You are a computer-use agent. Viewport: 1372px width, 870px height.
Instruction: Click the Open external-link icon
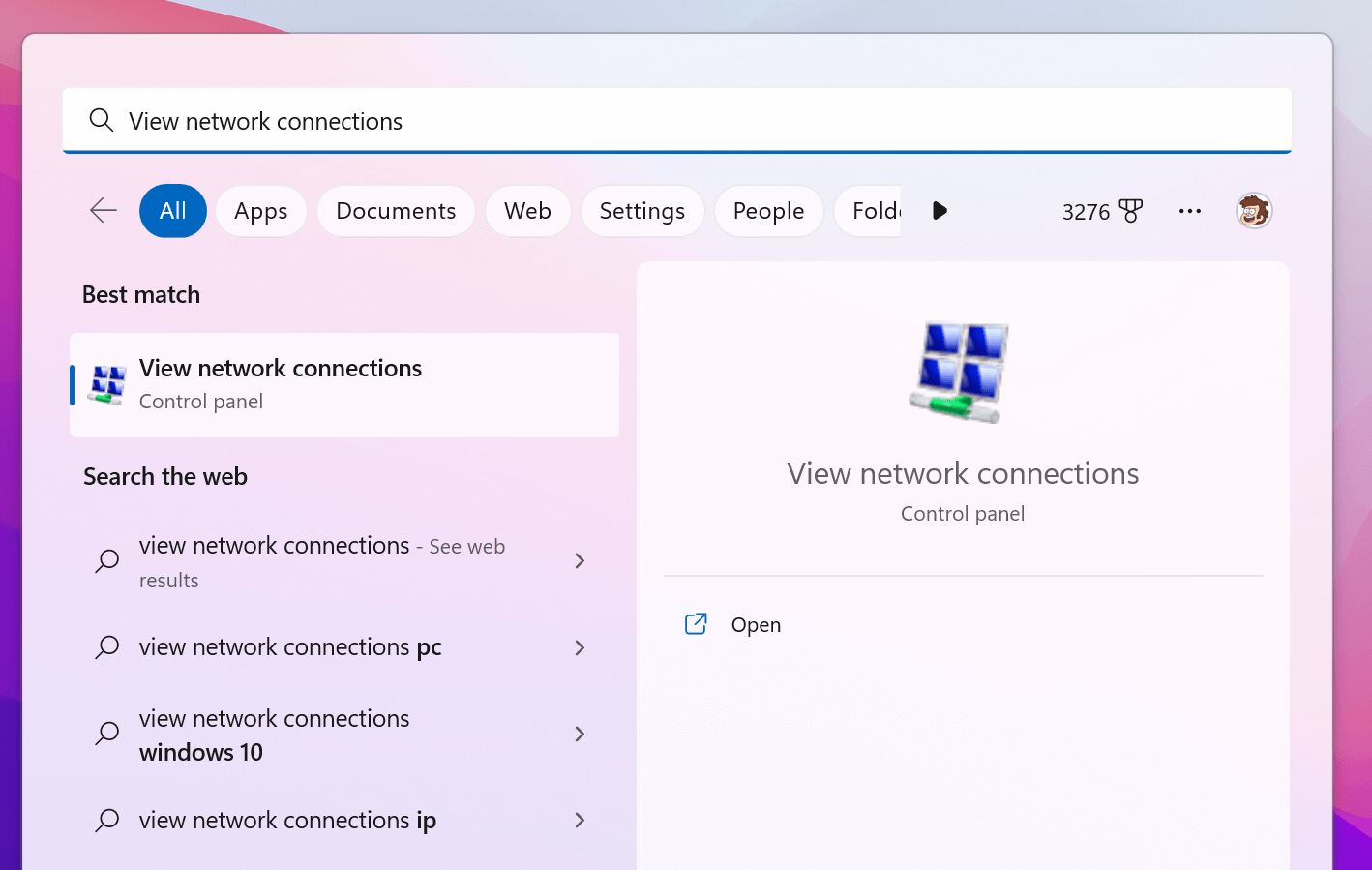tap(696, 623)
